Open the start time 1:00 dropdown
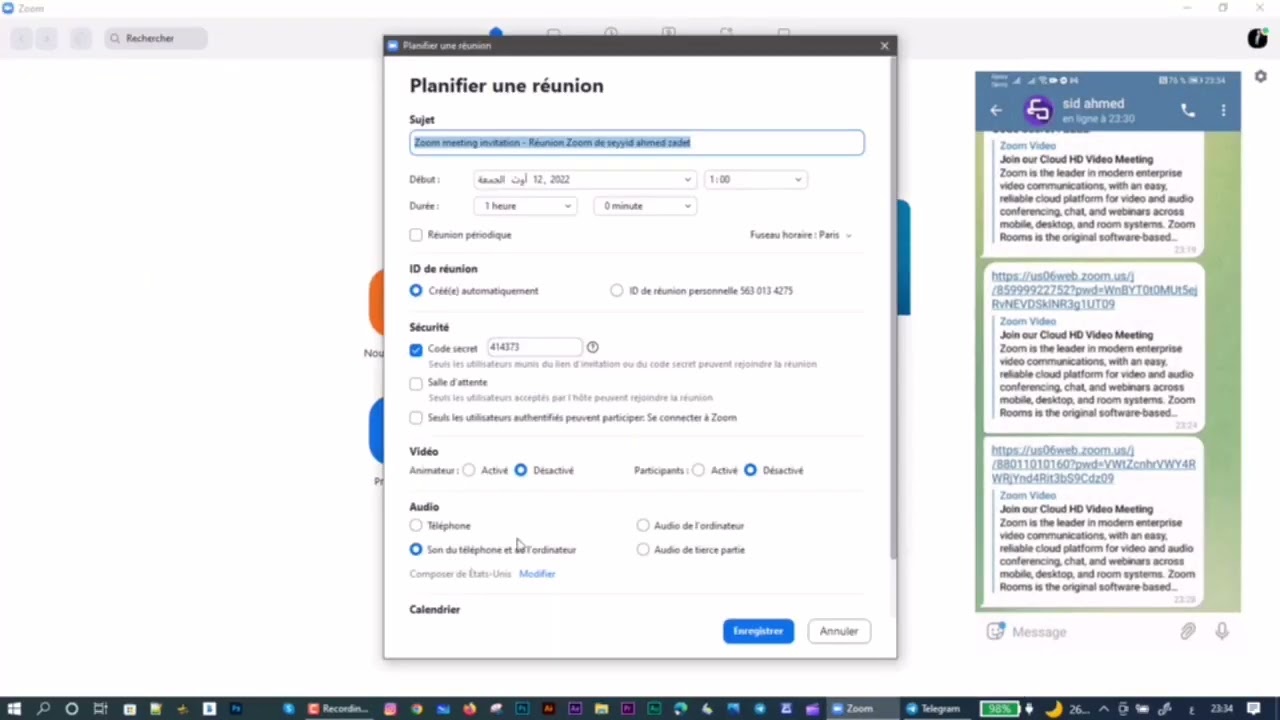 (x=755, y=180)
